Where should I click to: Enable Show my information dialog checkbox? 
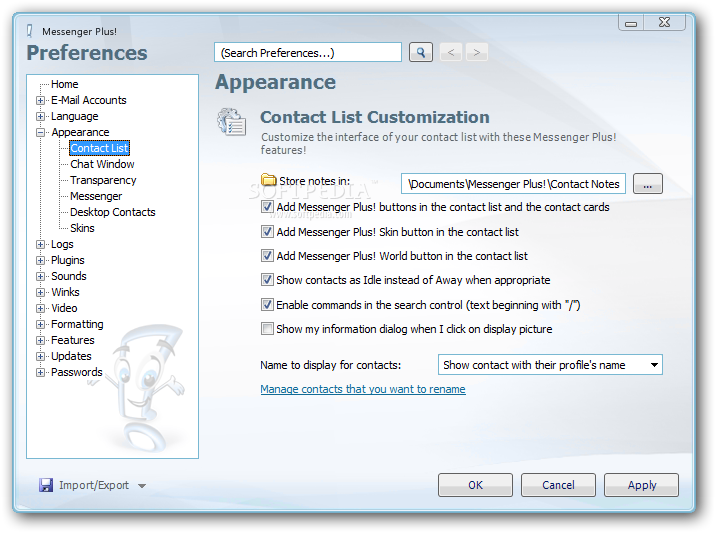coord(267,328)
